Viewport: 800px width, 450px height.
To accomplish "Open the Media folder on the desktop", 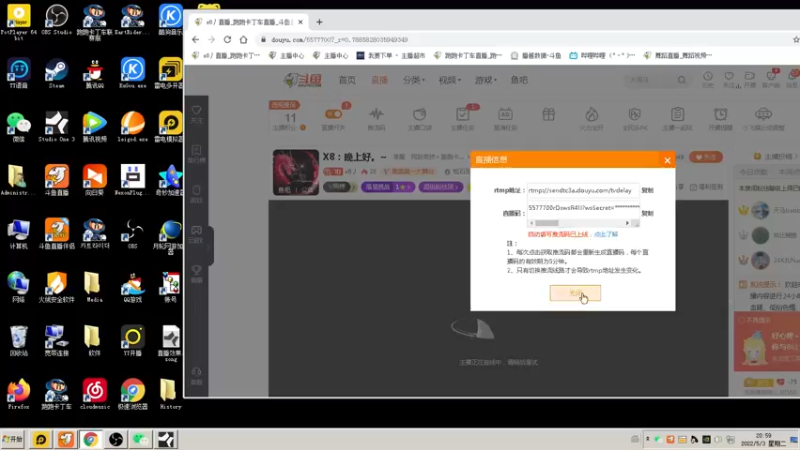I will click(94, 287).
